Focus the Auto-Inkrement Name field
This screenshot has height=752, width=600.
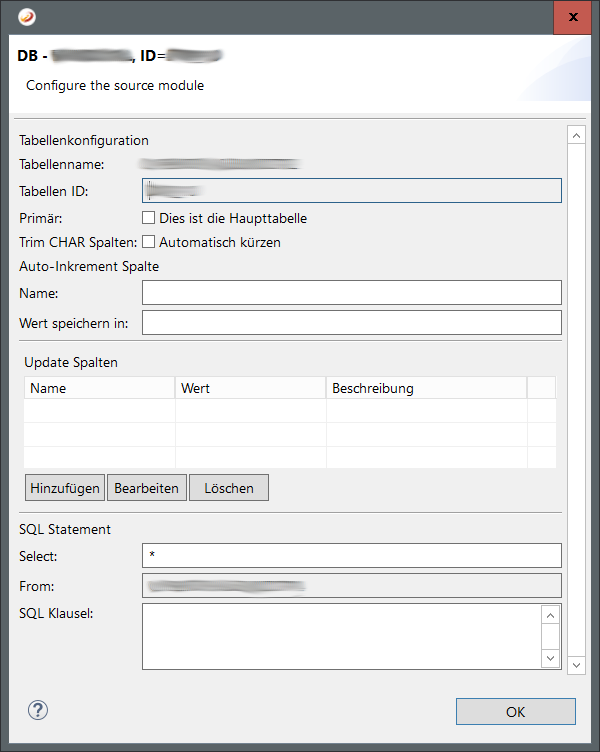pyautogui.click(x=351, y=292)
